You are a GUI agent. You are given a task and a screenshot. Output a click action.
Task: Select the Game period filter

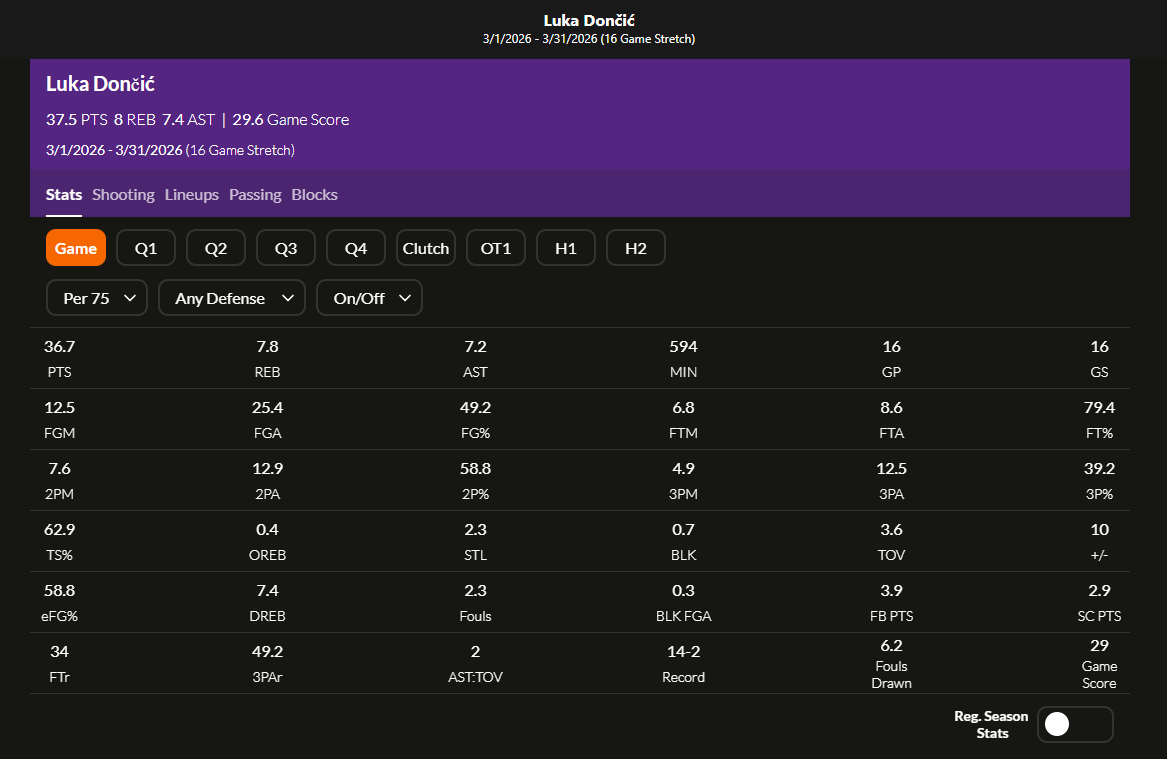[76, 248]
